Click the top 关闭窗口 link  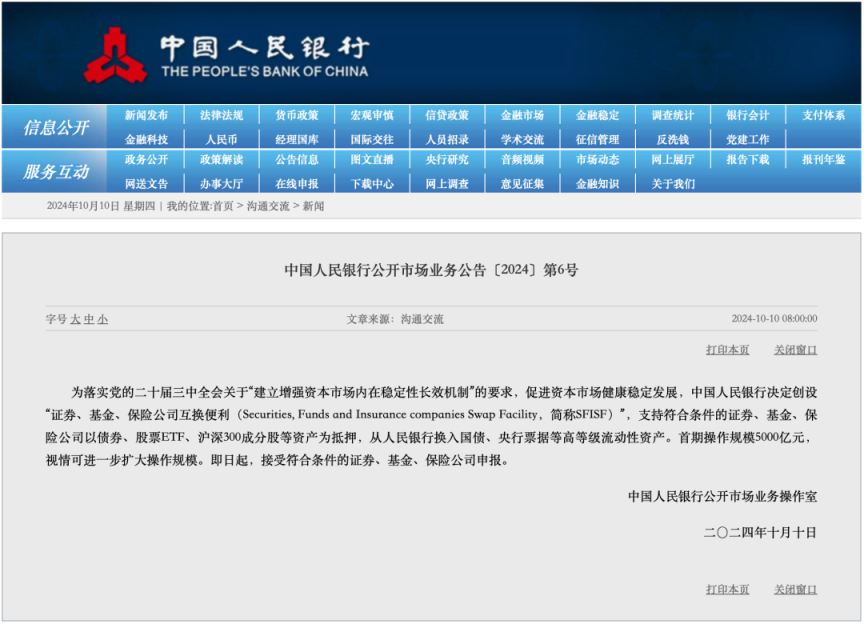(795, 350)
